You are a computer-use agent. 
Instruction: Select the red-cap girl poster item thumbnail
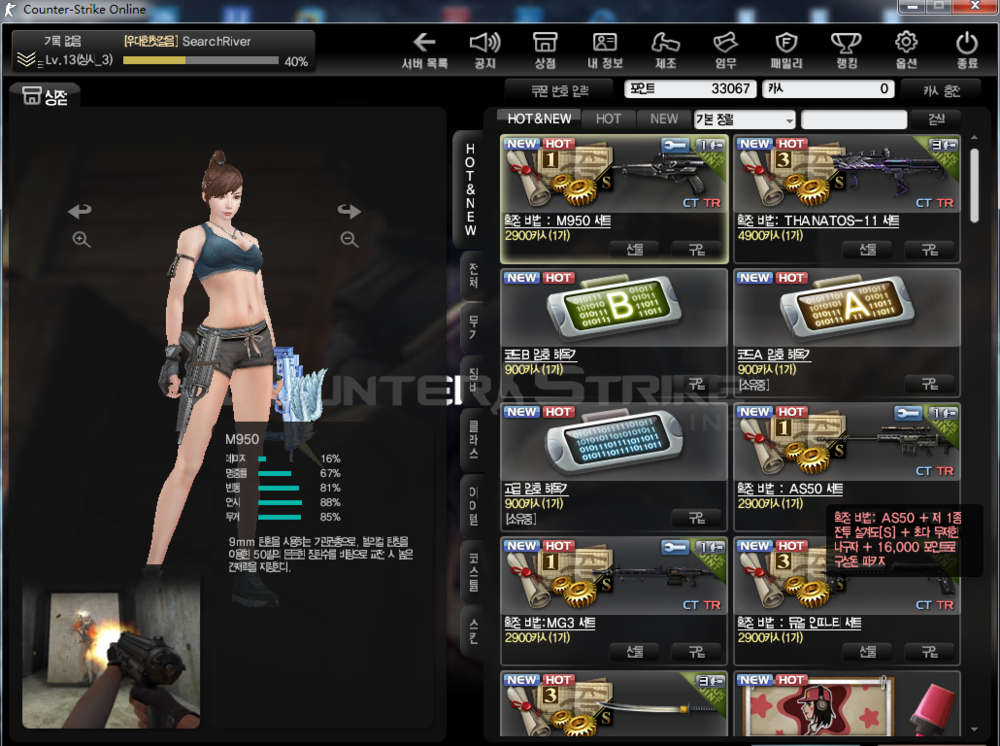click(x=847, y=705)
